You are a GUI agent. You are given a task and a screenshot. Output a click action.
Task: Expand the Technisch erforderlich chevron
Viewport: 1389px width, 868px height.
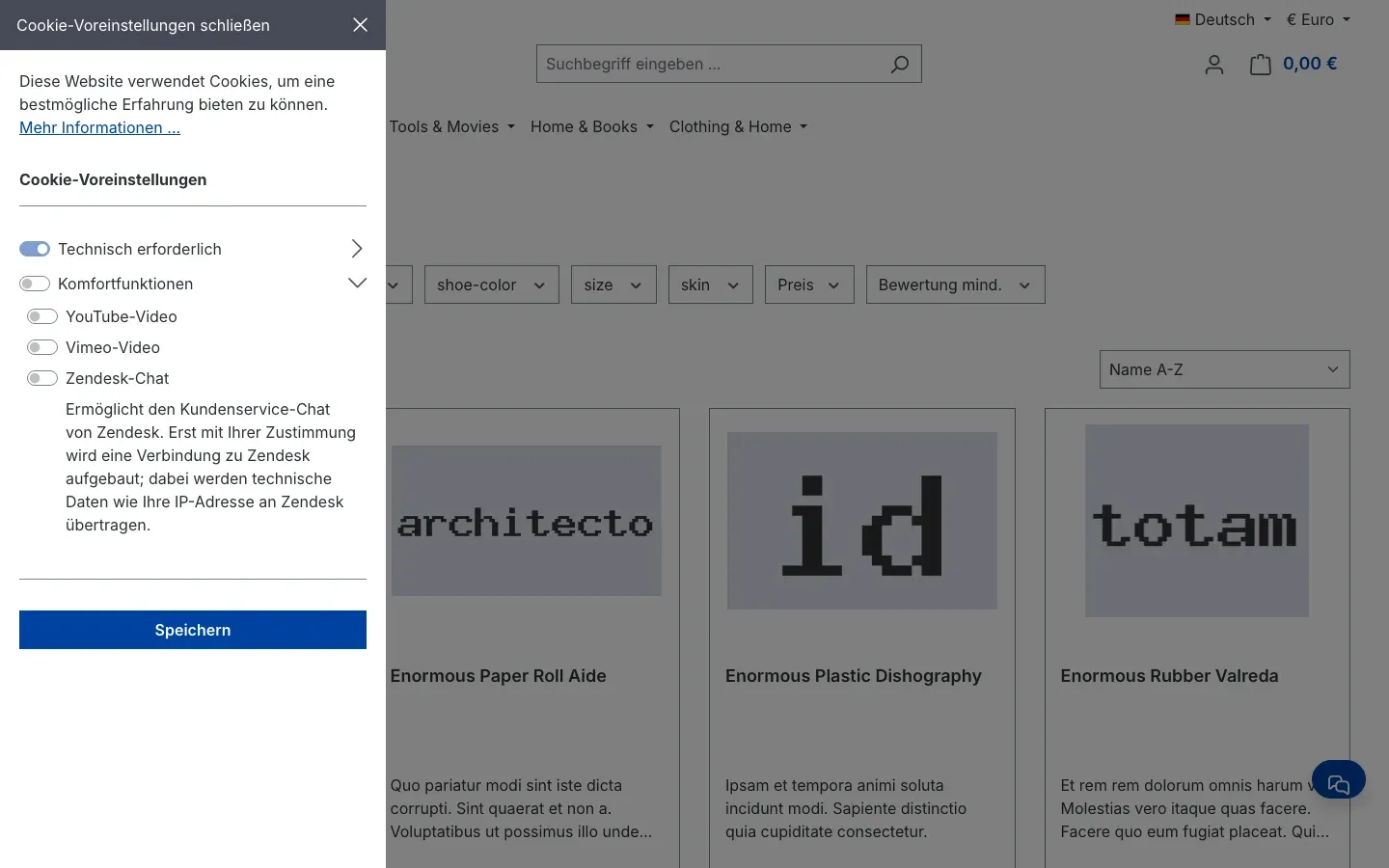357,249
